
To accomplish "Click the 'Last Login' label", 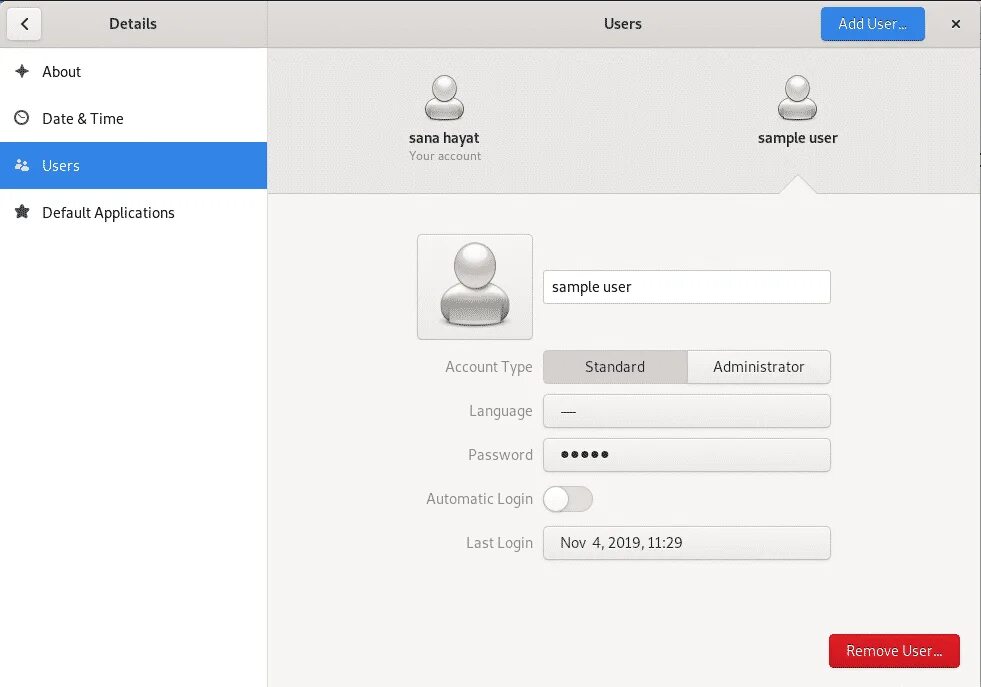I will coord(499,543).
